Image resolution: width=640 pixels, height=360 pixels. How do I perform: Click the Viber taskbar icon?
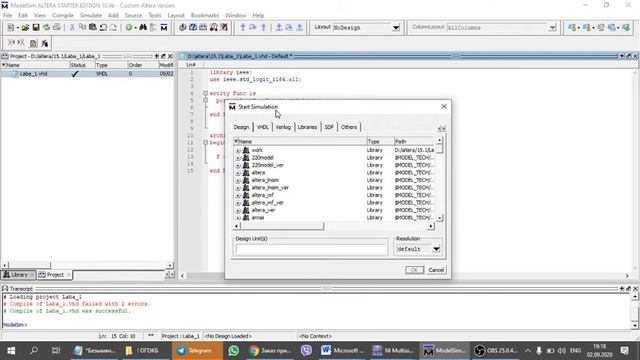click(306, 351)
